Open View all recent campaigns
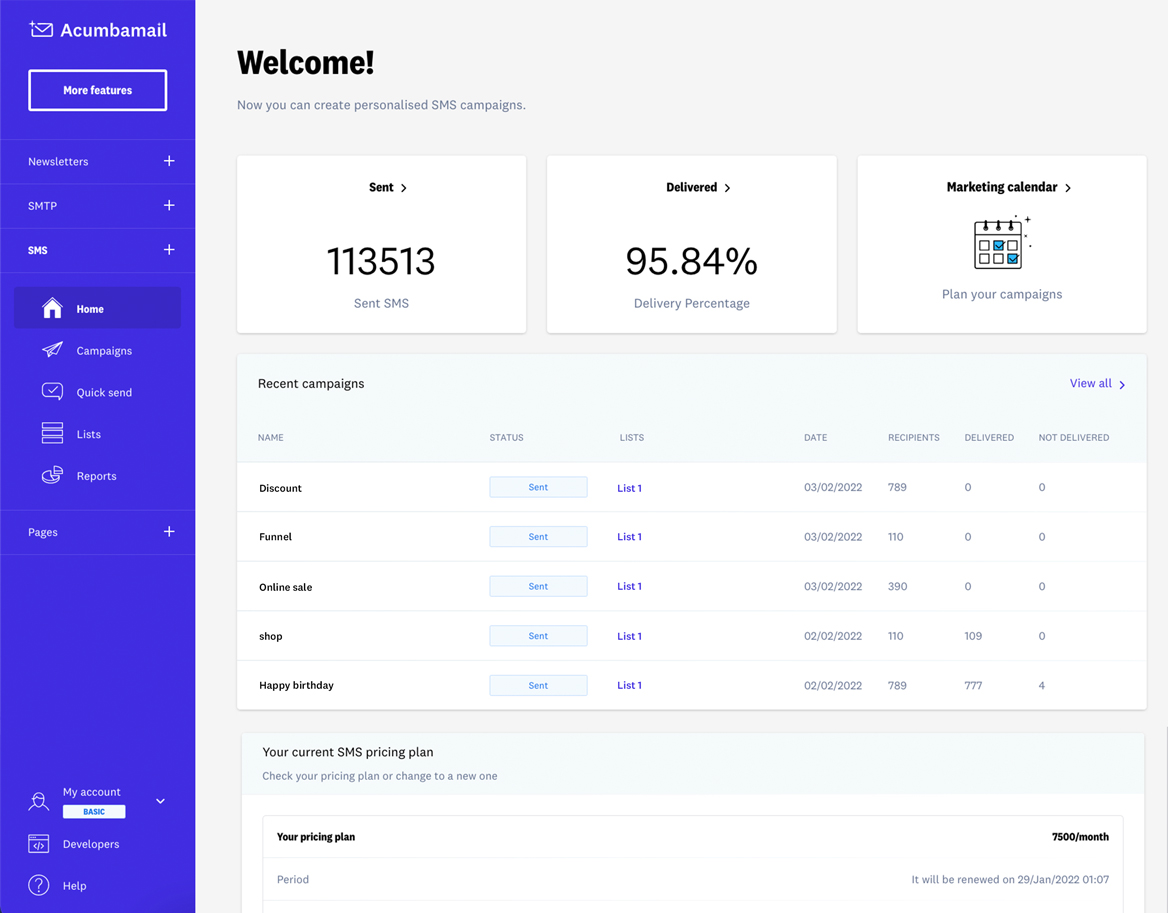1168x913 pixels. [1090, 383]
